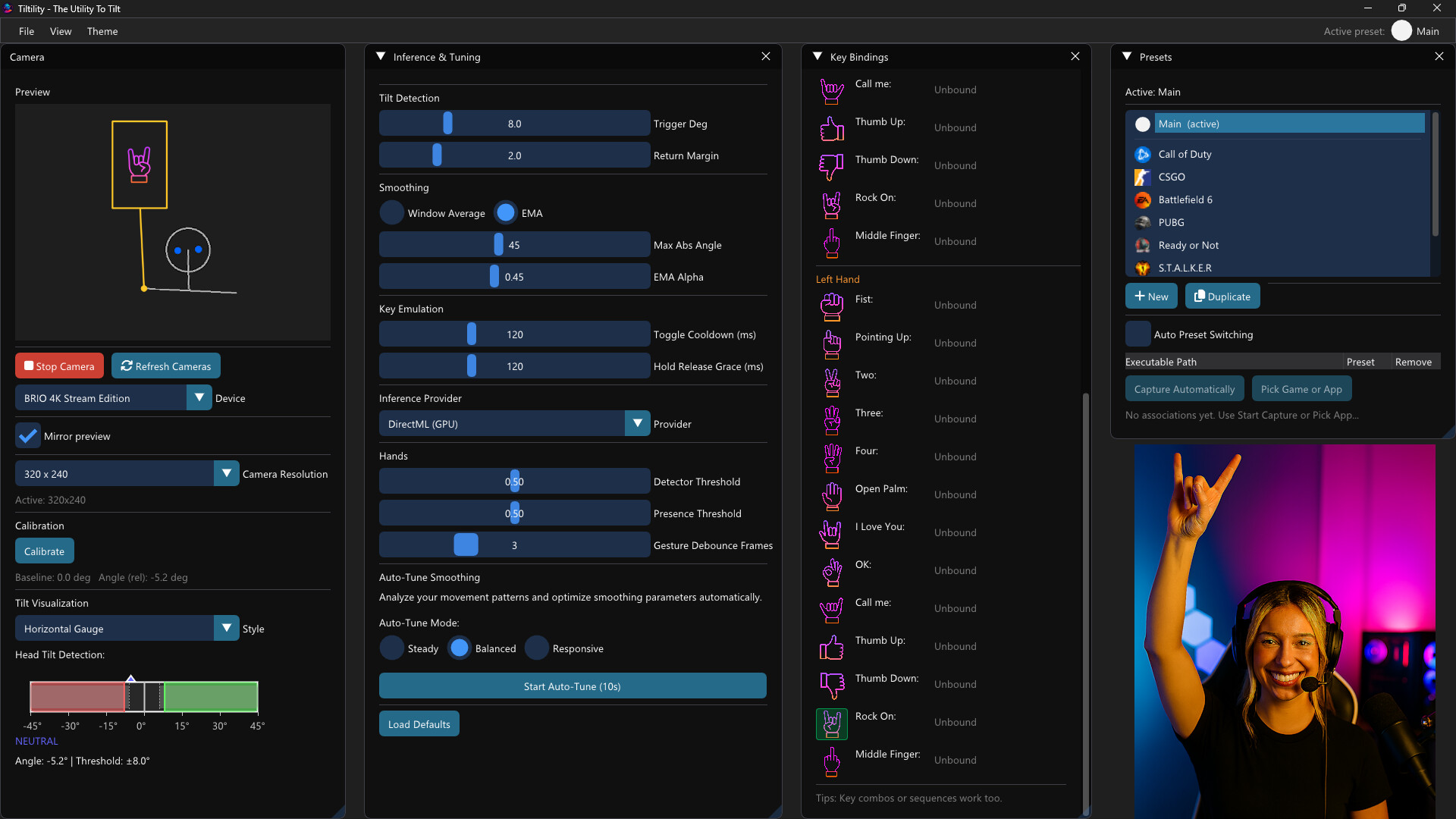1456x819 pixels.
Task: Select Window Average smoothing radio
Action: (392, 213)
